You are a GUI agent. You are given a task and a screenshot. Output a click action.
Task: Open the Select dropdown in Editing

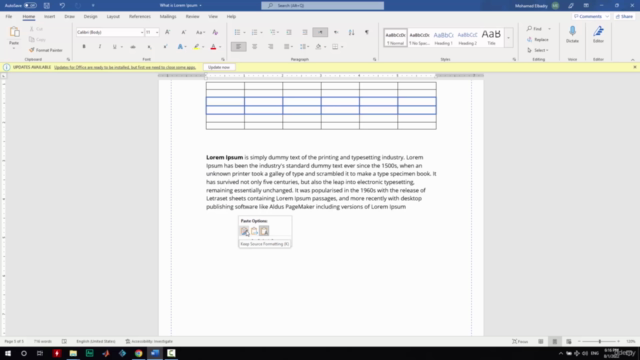coord(538,50)
